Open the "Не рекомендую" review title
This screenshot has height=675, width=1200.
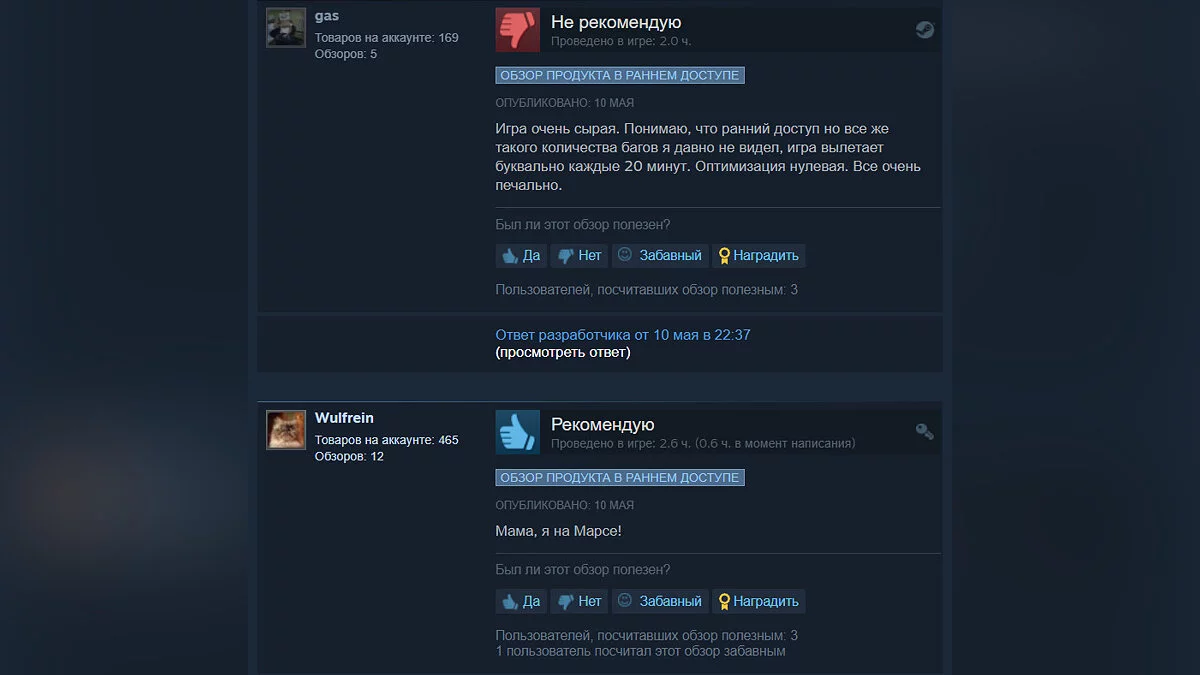click(x=616, y=22)
